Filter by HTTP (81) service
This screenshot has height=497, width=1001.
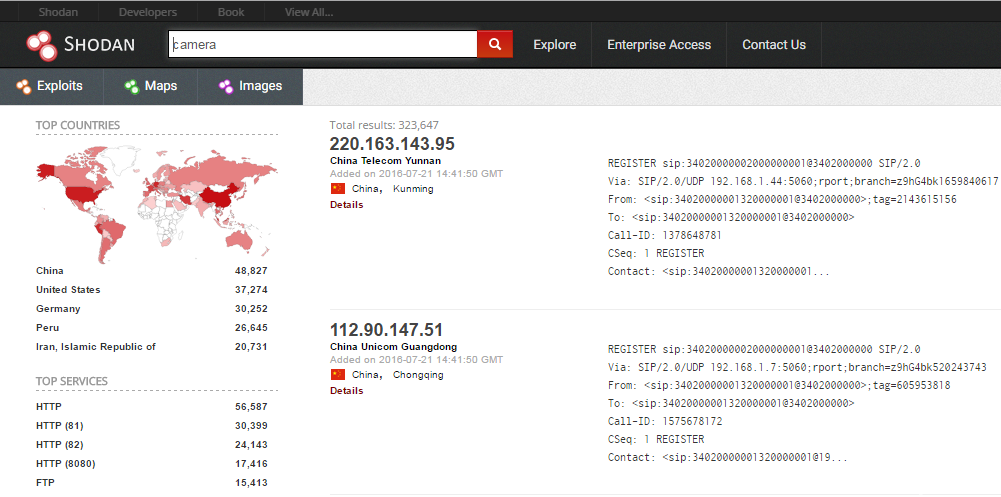[60, 426]
